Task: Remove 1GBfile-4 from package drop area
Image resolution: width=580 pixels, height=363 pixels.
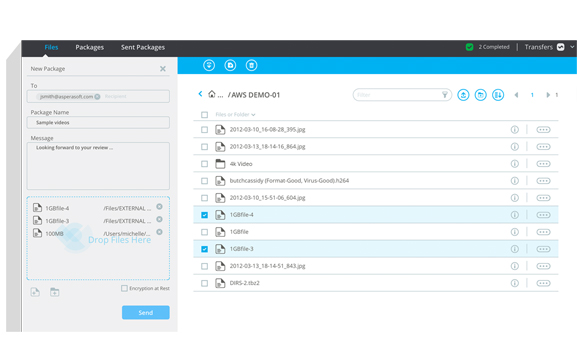Action: 159,207
